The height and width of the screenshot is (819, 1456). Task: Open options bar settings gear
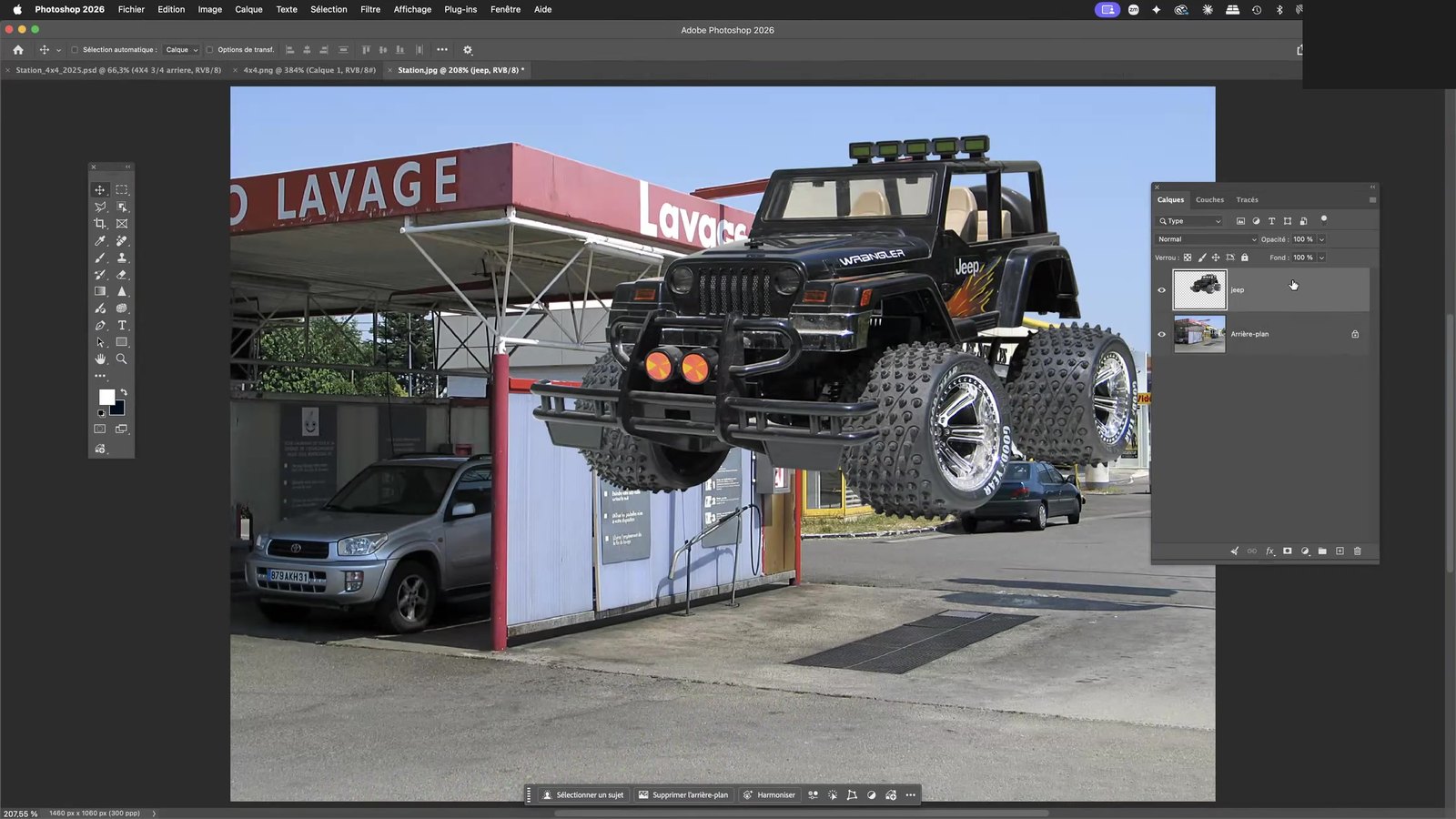(x=468, y=50)
